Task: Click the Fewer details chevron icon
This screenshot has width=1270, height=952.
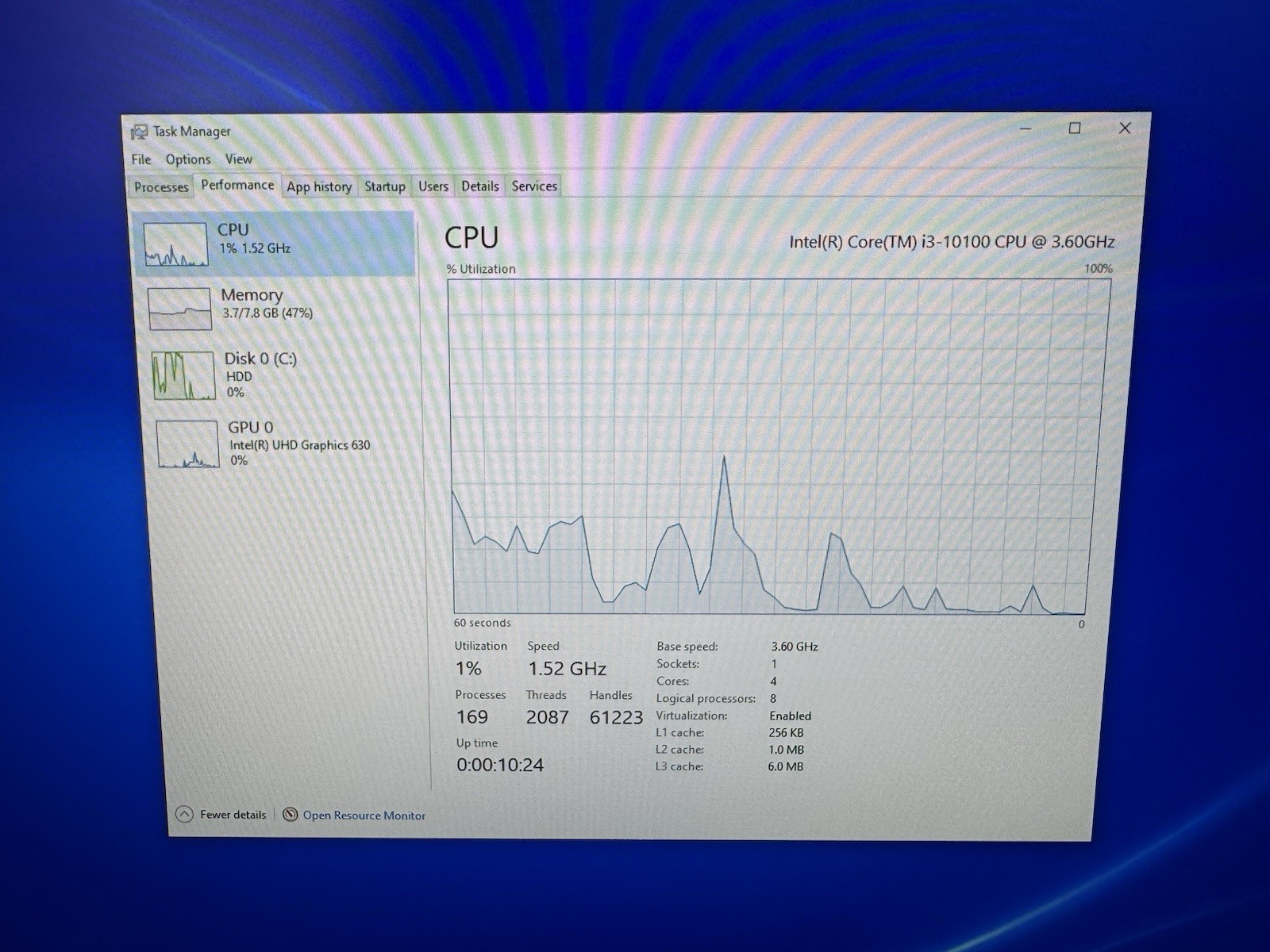Action: point(184,814)
